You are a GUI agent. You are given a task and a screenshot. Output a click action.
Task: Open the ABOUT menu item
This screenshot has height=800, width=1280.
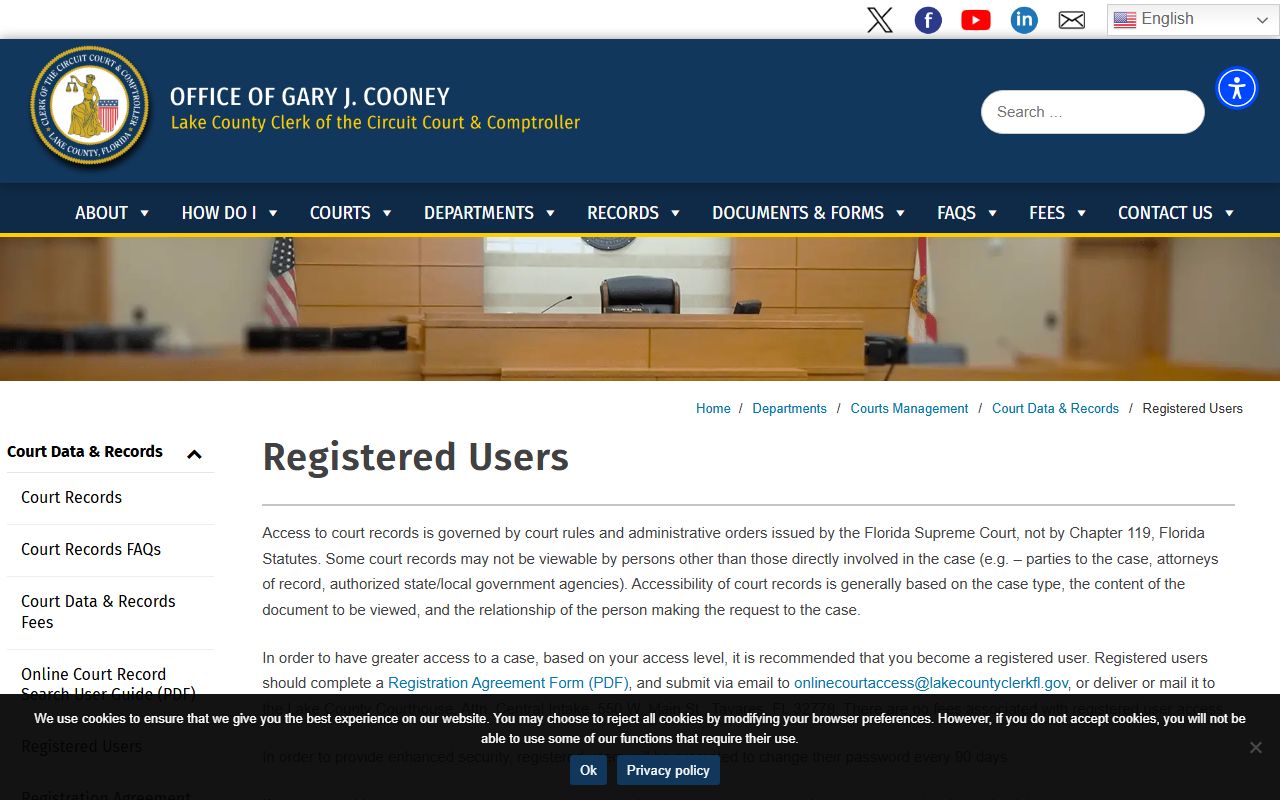pos(101,213)
